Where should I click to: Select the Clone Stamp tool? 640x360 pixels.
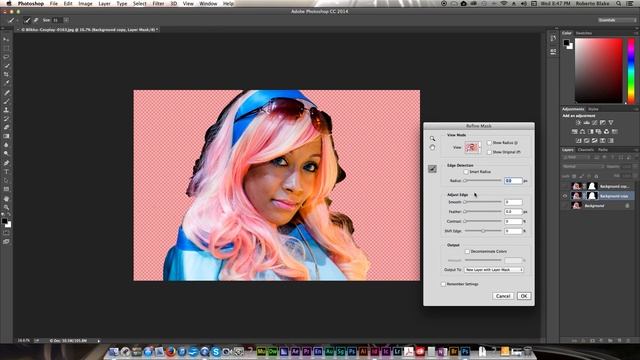pyautogui.click(x=6, y=110)
